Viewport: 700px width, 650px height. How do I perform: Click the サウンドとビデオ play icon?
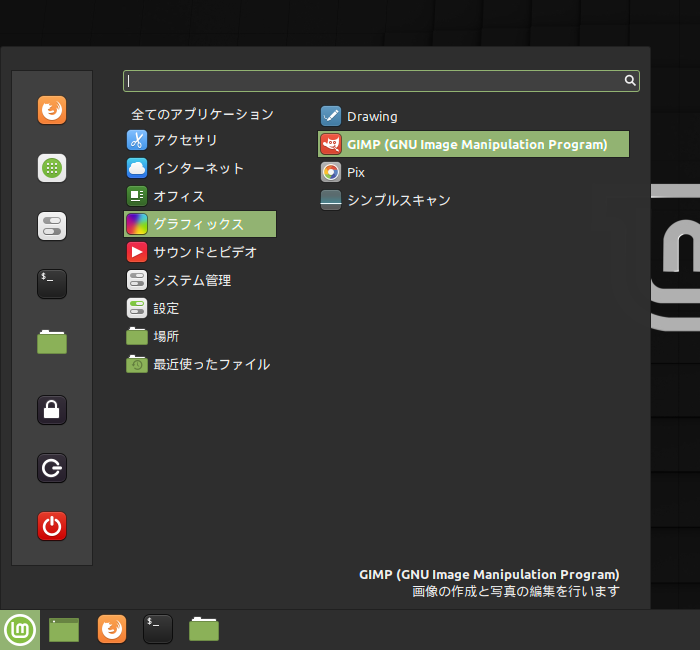point(137,252)
